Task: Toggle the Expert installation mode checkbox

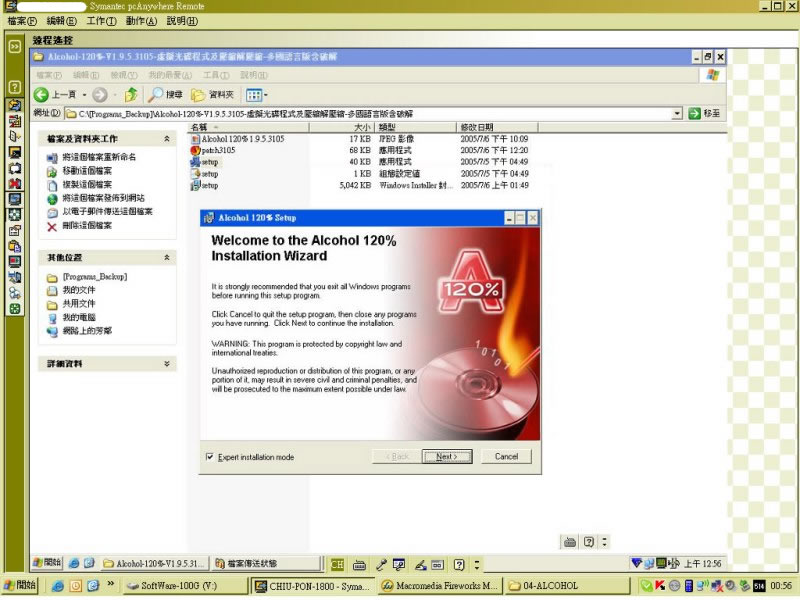Action: tap(209, 457)
